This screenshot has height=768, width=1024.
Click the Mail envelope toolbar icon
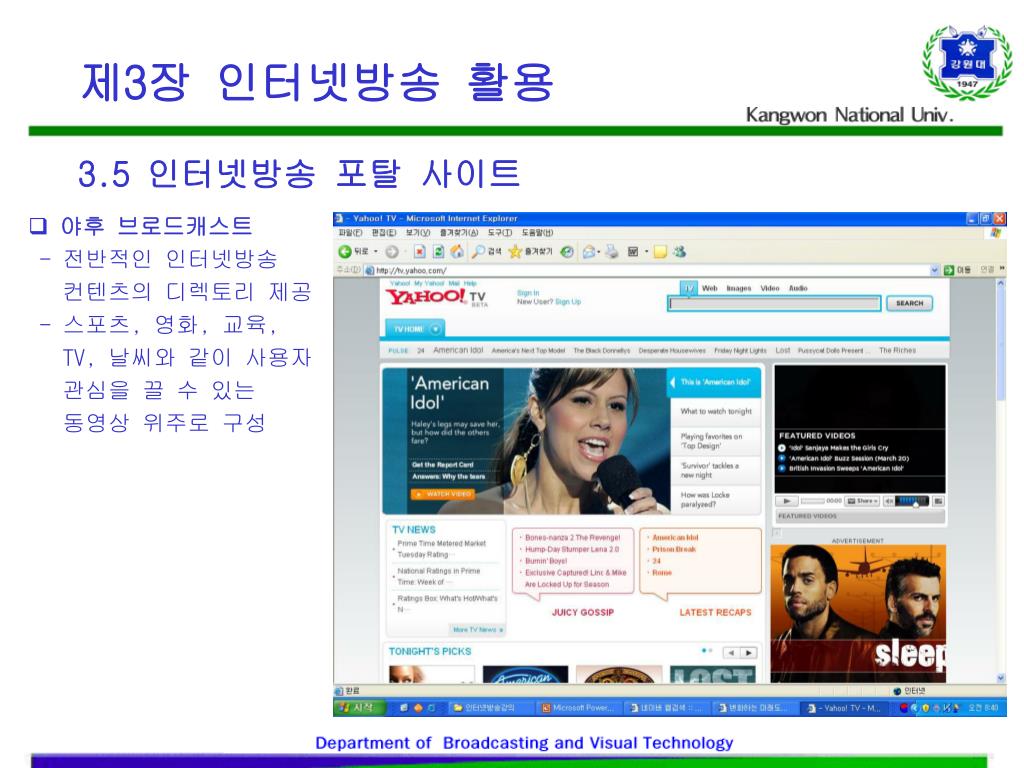[x=588, y=251]
